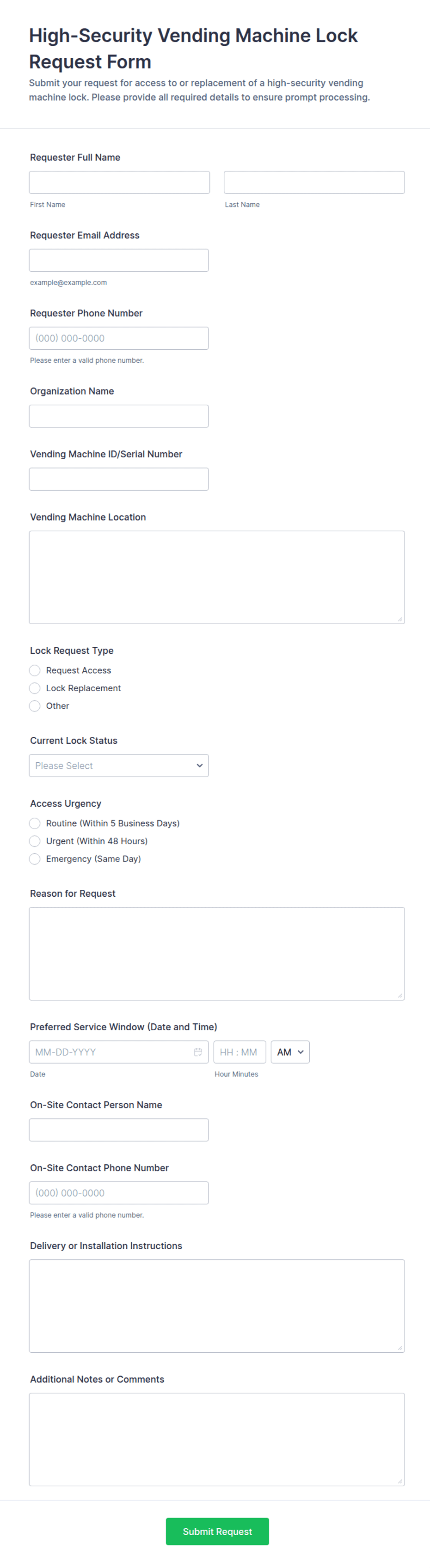Click the Last Name field

[314, 182]
